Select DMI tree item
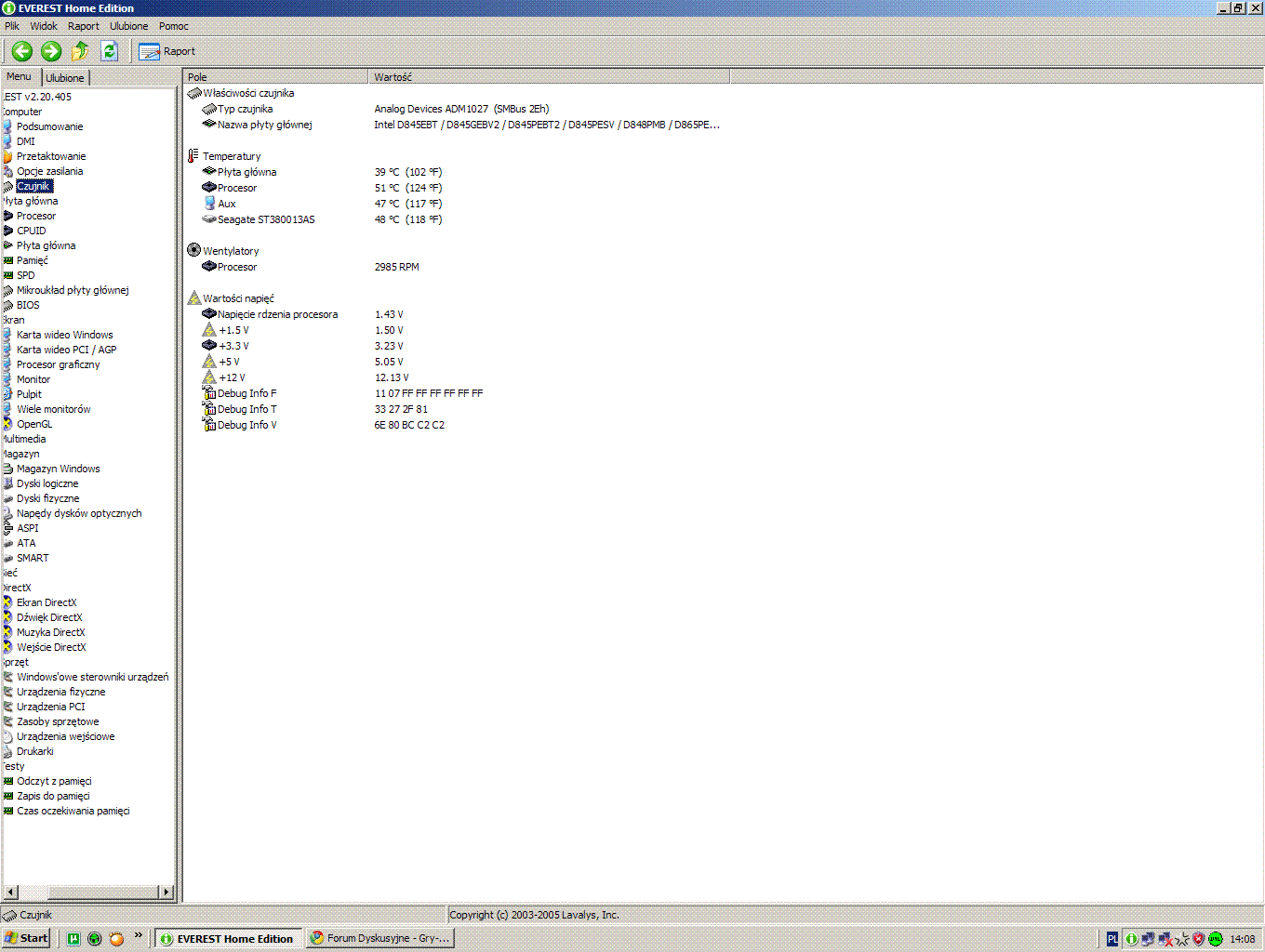 (x=26, y=141)
